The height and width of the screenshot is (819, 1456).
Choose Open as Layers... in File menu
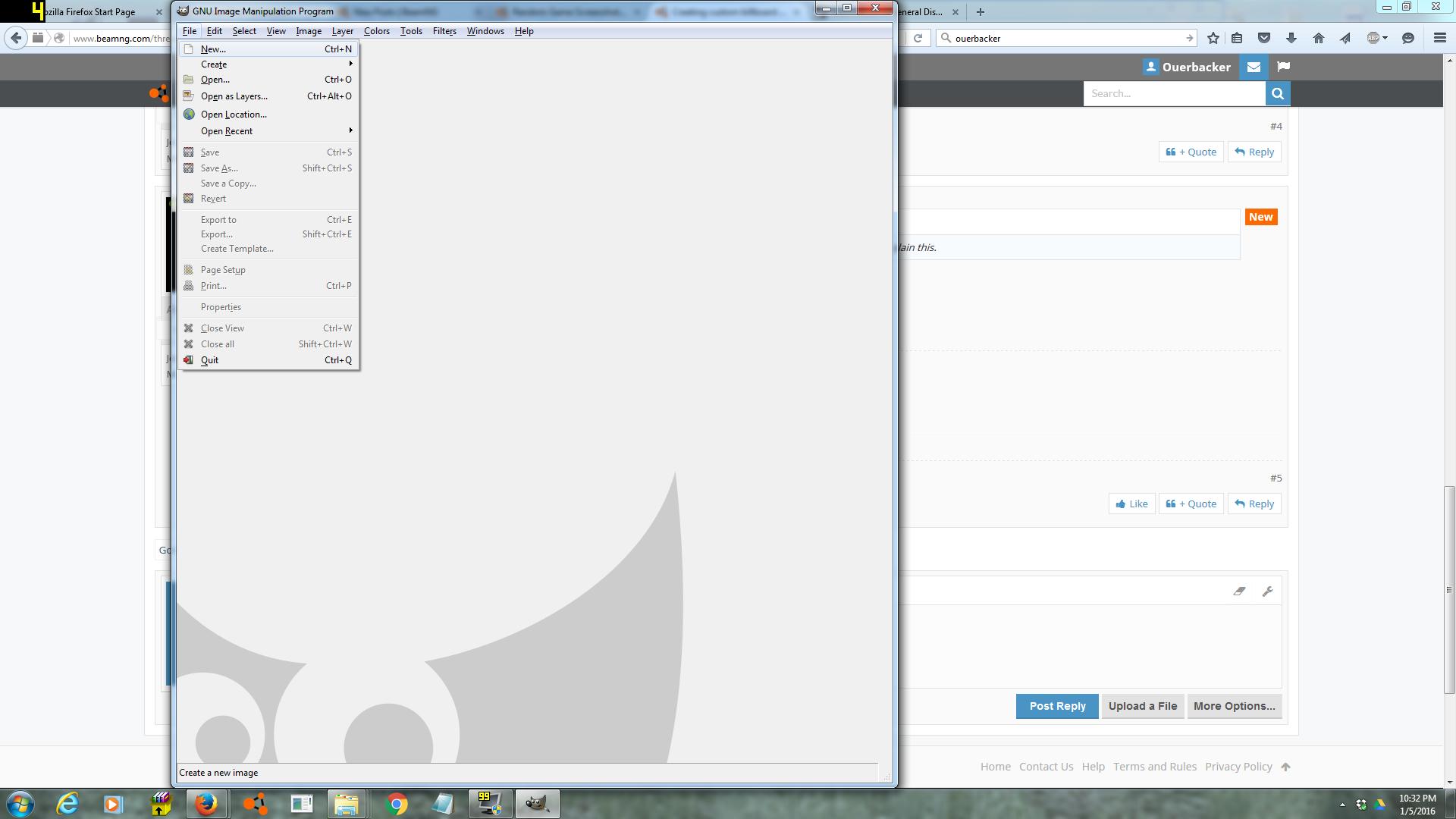point(268,96)
